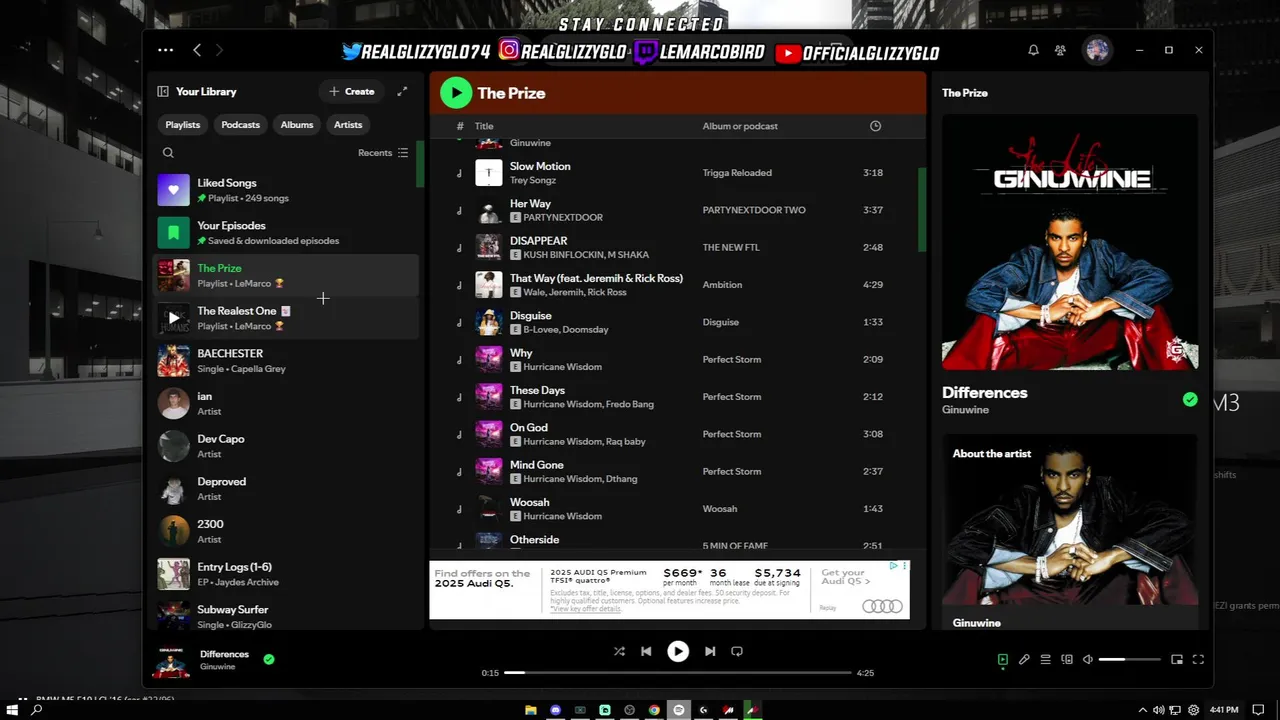Open About the artist card

pyautogui.click(x=1070, y=533)
